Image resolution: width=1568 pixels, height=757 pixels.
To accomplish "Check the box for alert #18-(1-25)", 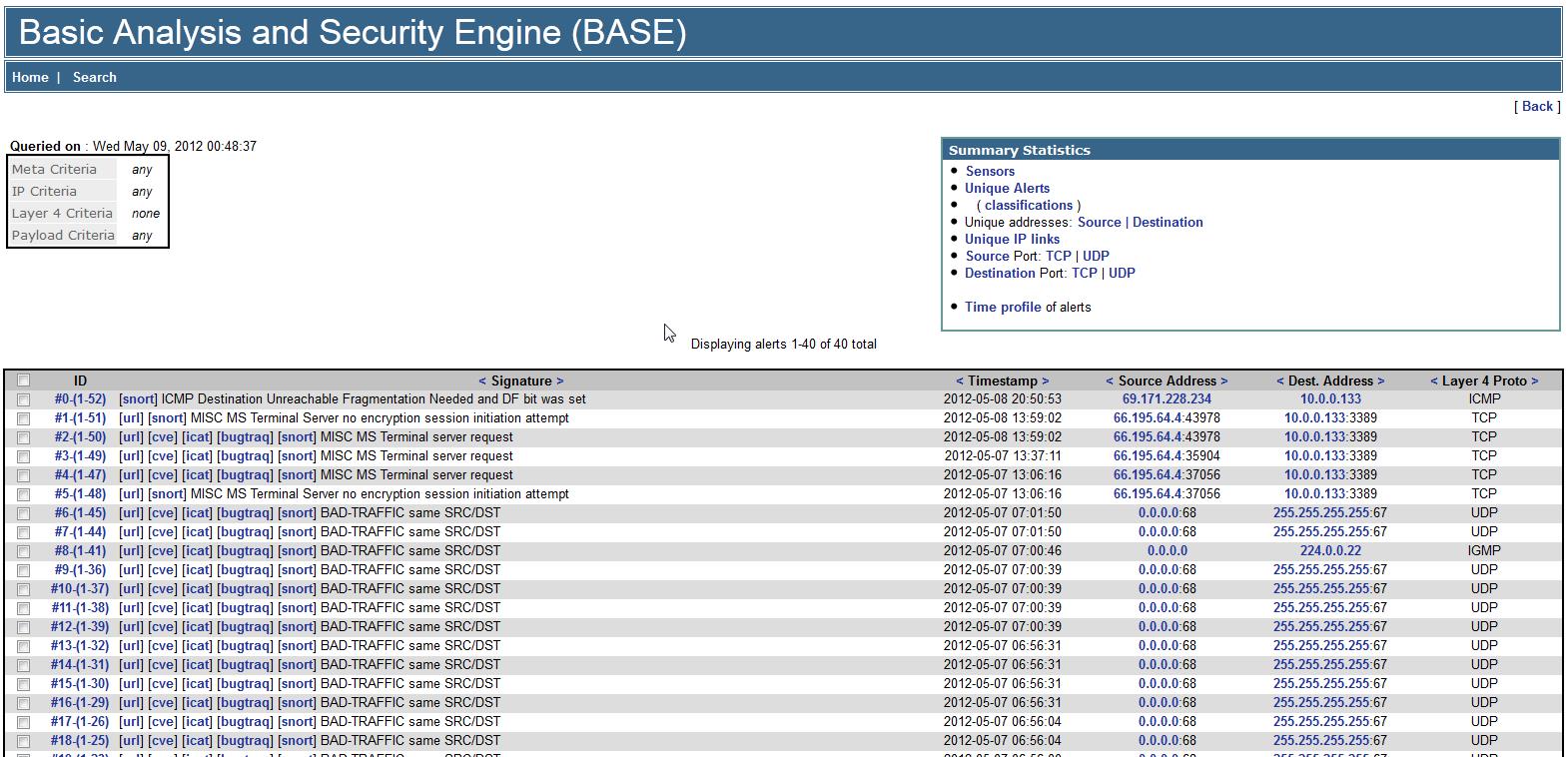I will [24, 741].
